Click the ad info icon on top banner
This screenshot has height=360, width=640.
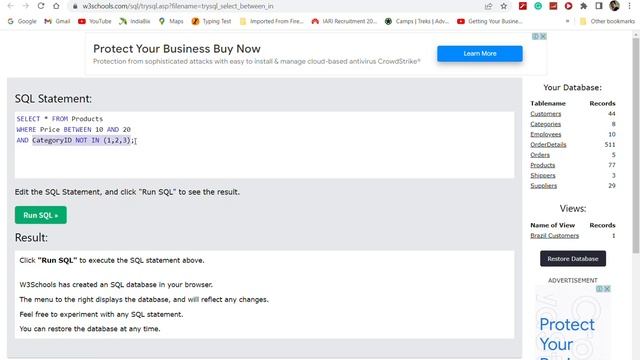[x=536, y=36]
